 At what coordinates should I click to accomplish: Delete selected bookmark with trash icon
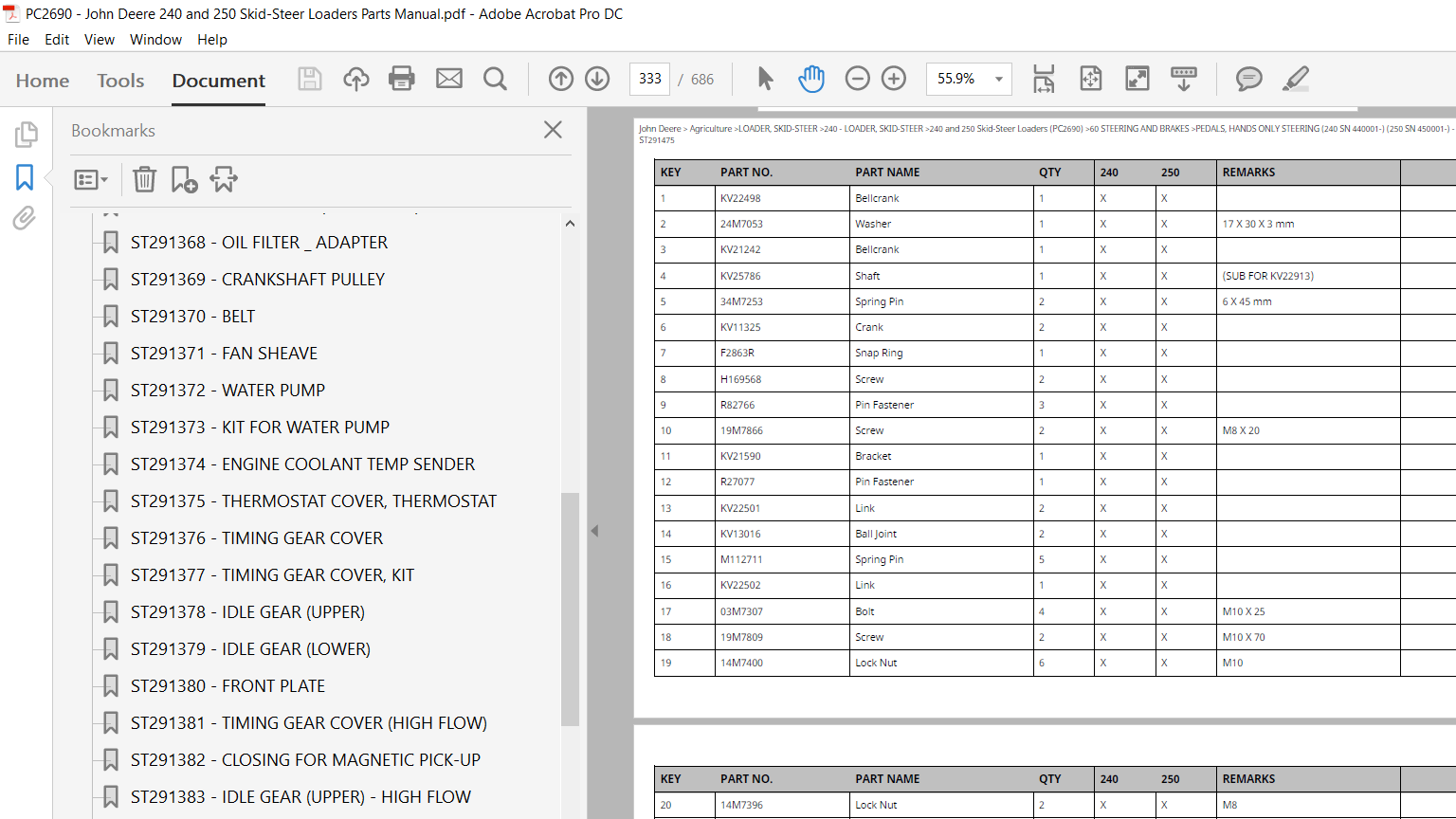144,179
